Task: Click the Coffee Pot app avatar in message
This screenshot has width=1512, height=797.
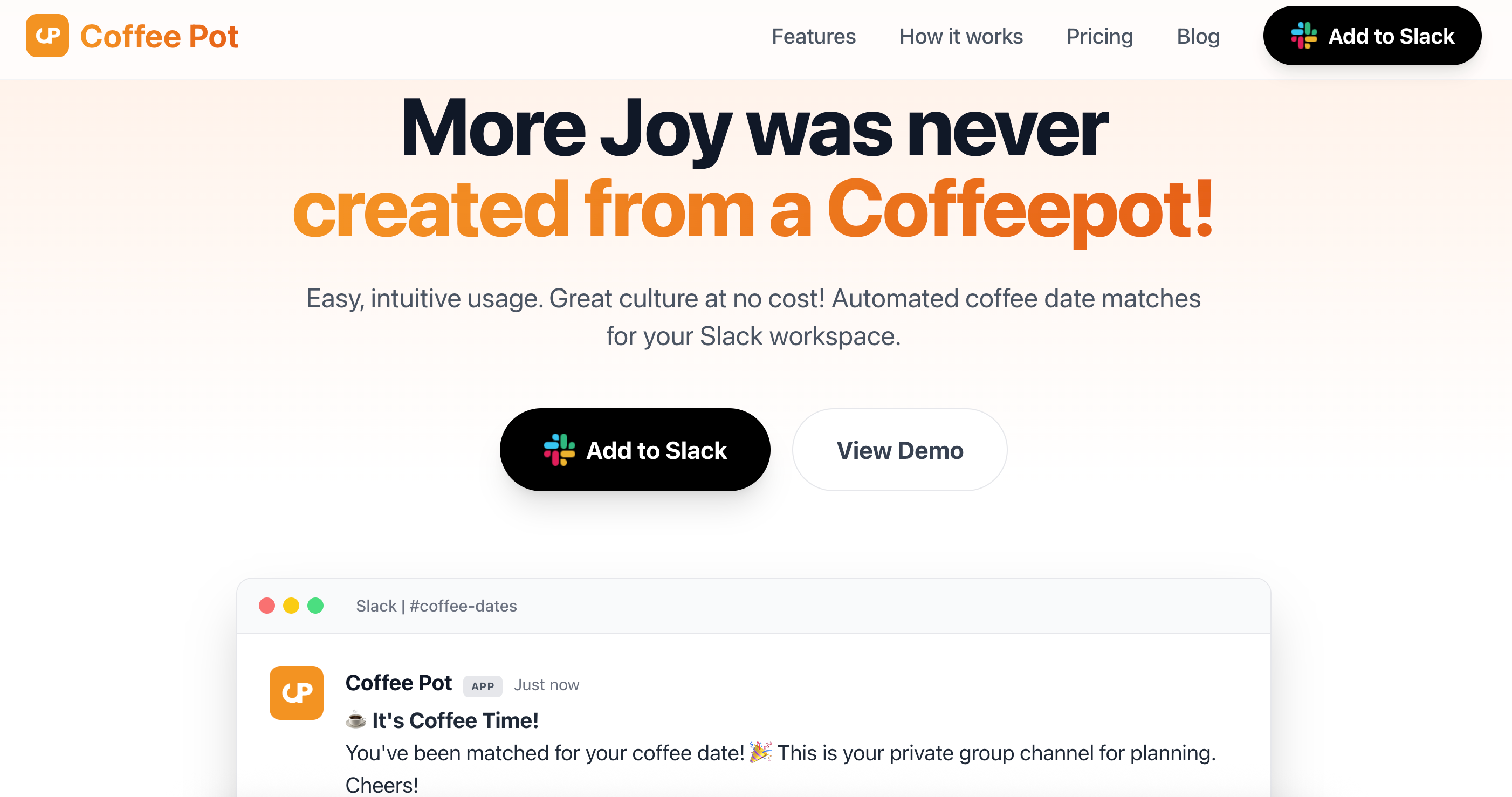Action: click(x=296, y=692)
